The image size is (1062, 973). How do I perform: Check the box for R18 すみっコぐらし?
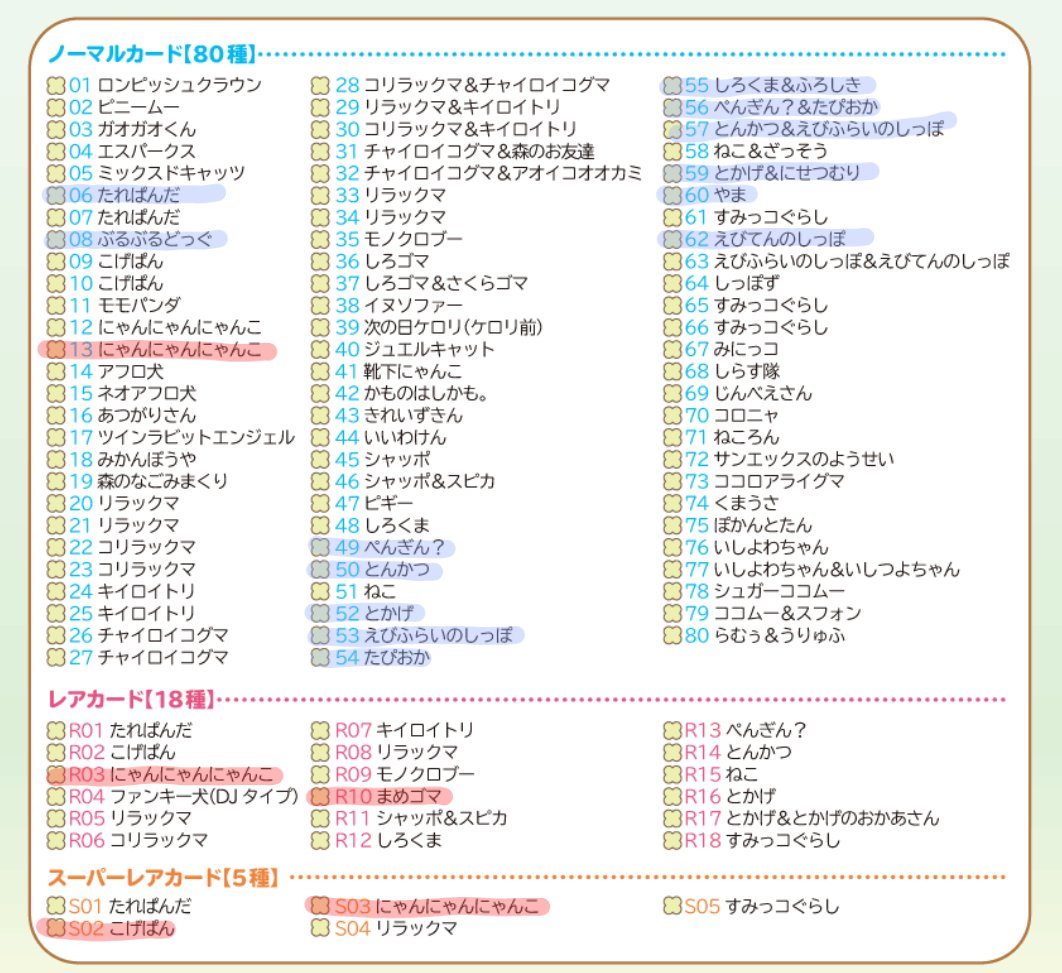(x=672, y=840)
